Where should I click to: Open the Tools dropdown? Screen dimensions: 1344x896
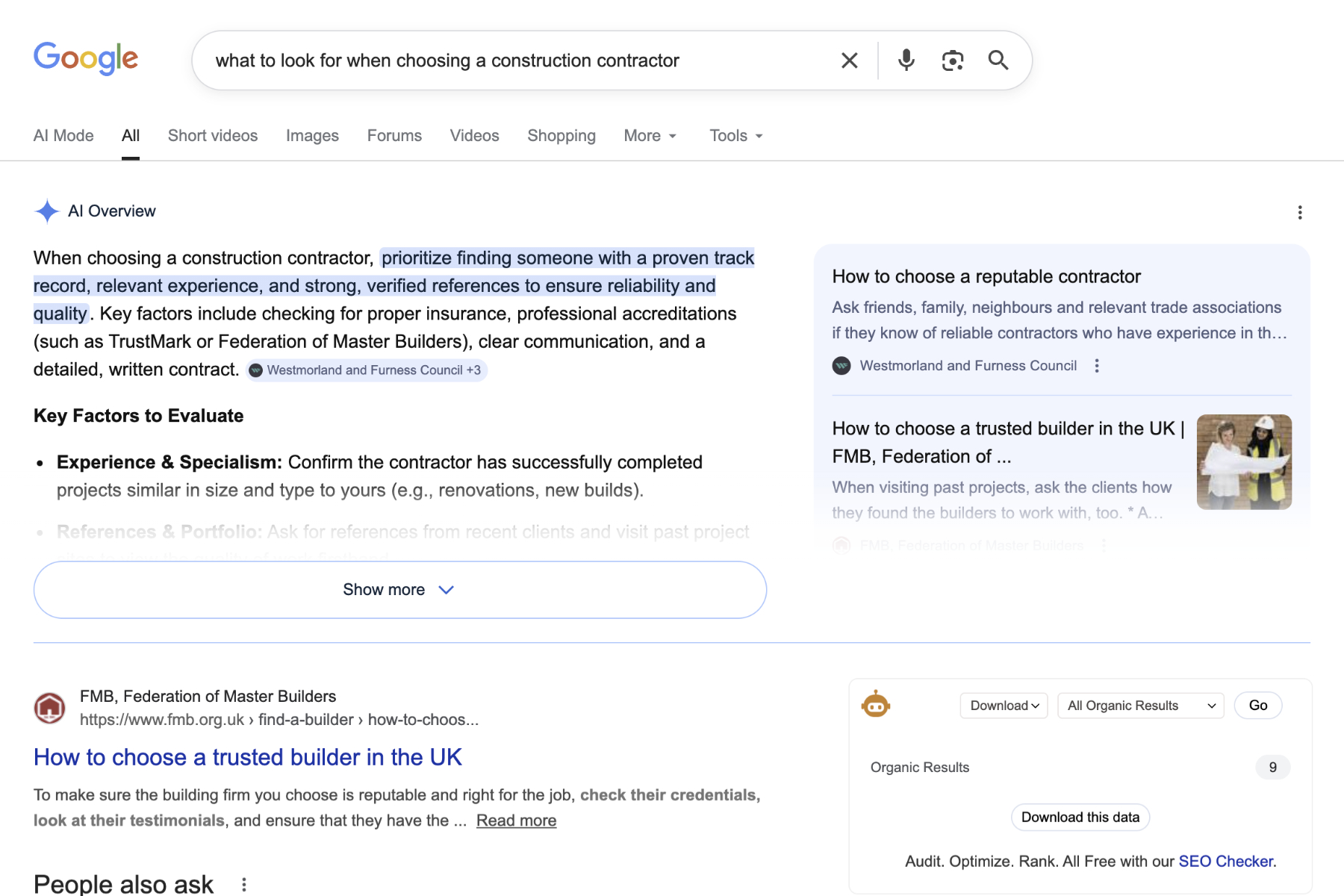(x=735, y=136)
